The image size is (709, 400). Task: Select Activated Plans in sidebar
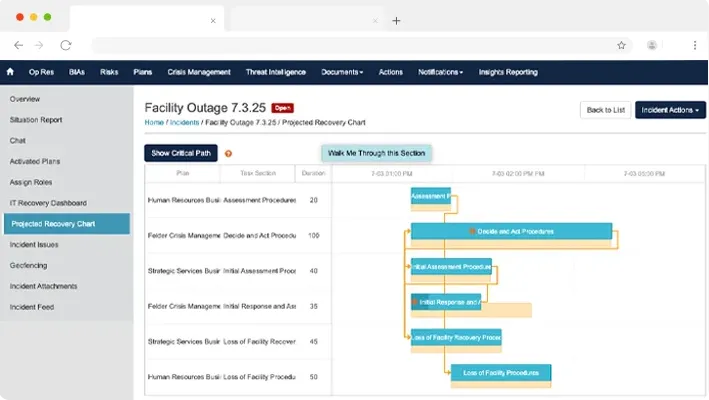(66, 161)
